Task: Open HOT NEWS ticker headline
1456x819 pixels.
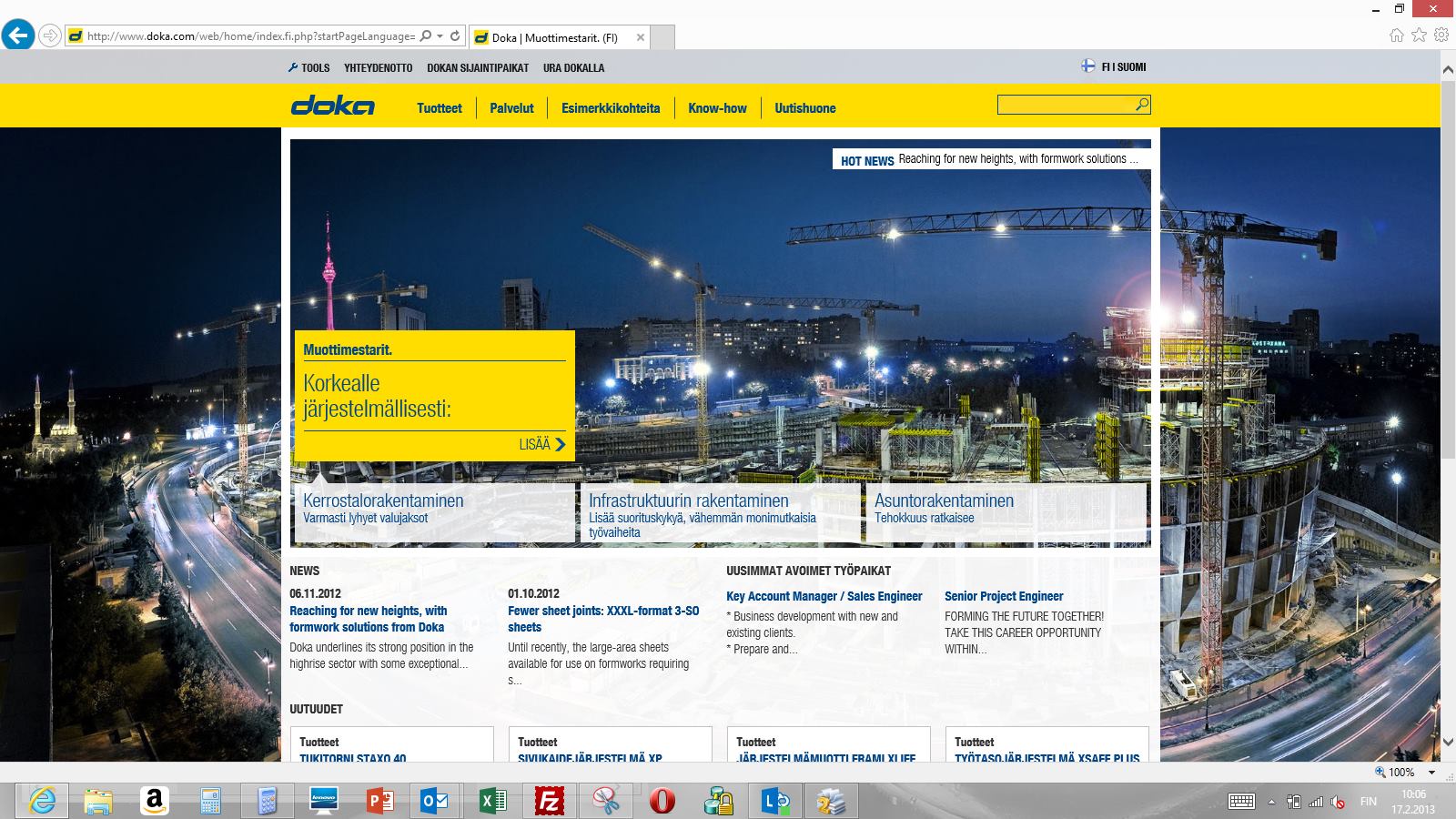Action: [x=1017, y=158]
